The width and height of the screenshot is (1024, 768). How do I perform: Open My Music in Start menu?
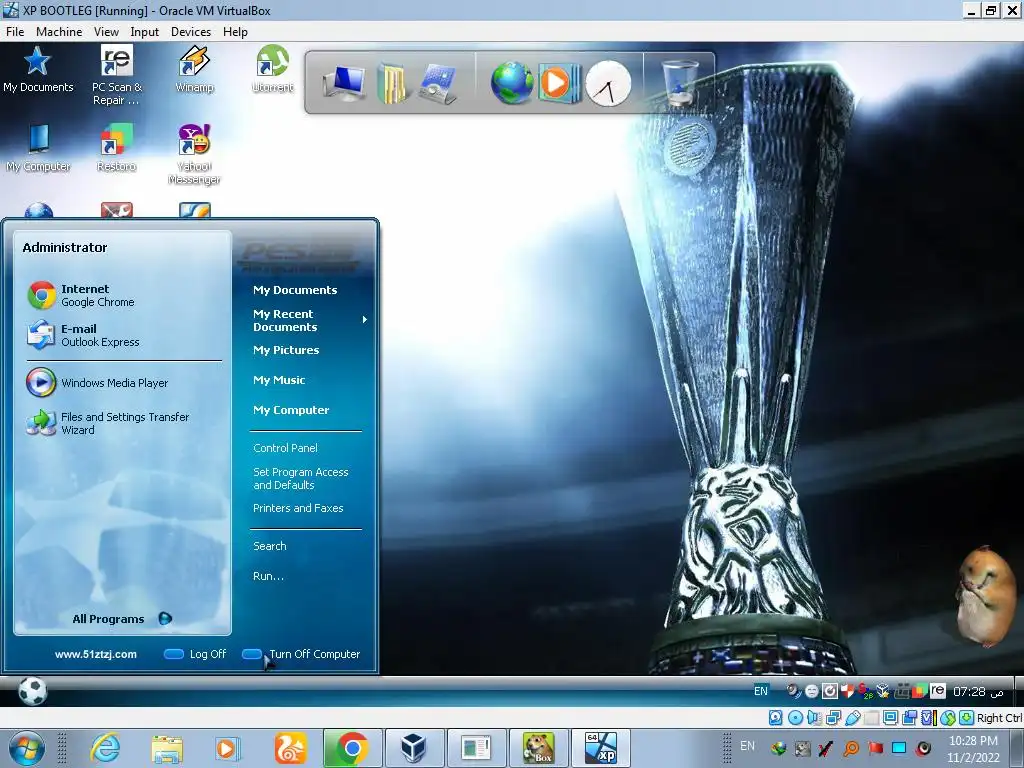279,380
